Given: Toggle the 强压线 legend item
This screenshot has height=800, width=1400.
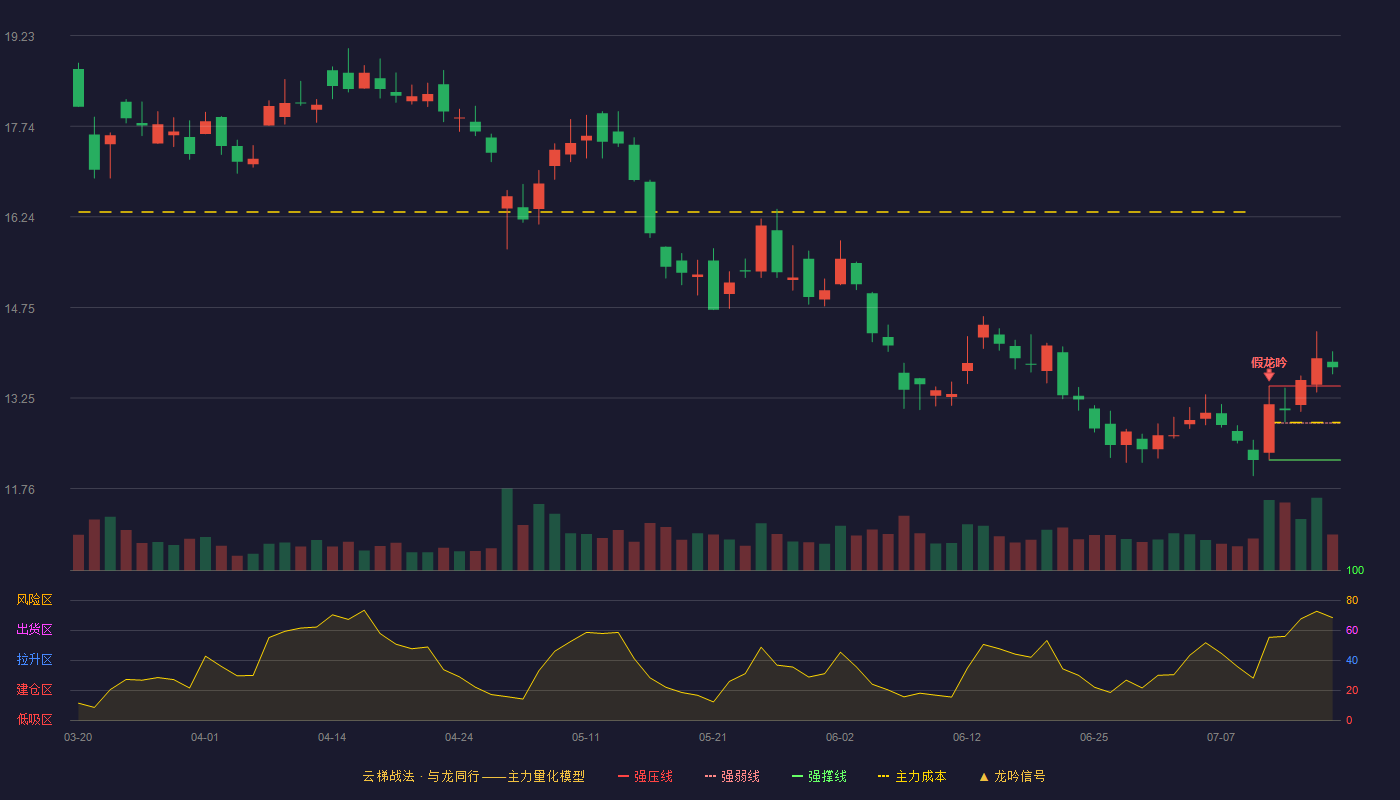Looking at the screenshot, I should coord(645,776).
